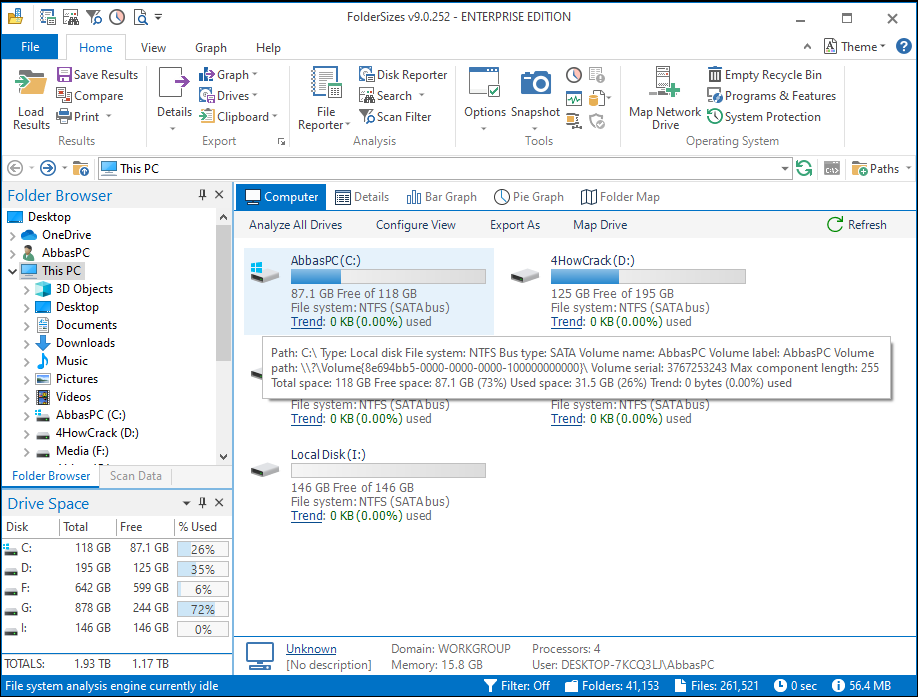
Task: Open the Scan Filter tool
Action: click(x=395, y=116)
